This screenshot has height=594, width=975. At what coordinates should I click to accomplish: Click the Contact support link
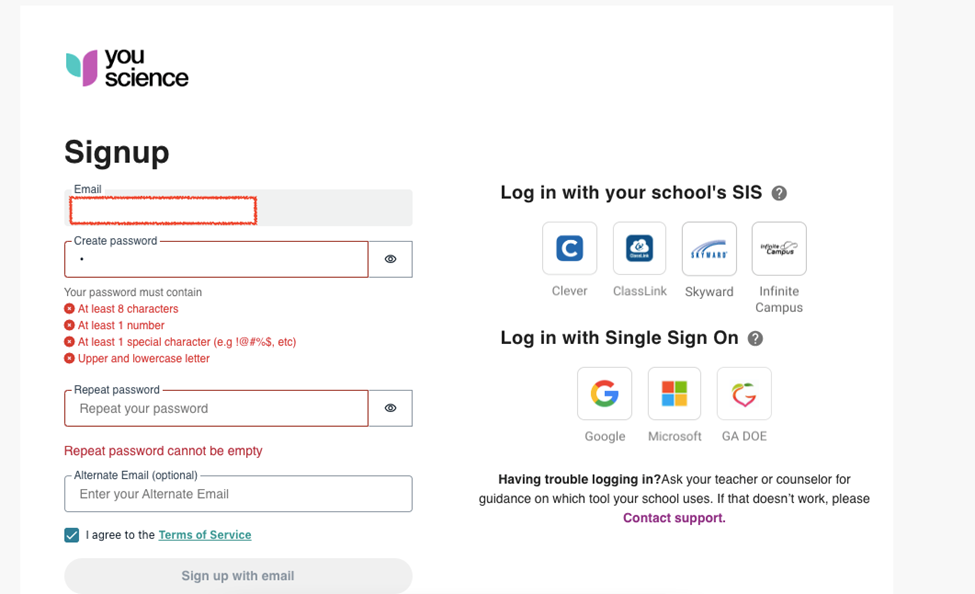[674, 518]
